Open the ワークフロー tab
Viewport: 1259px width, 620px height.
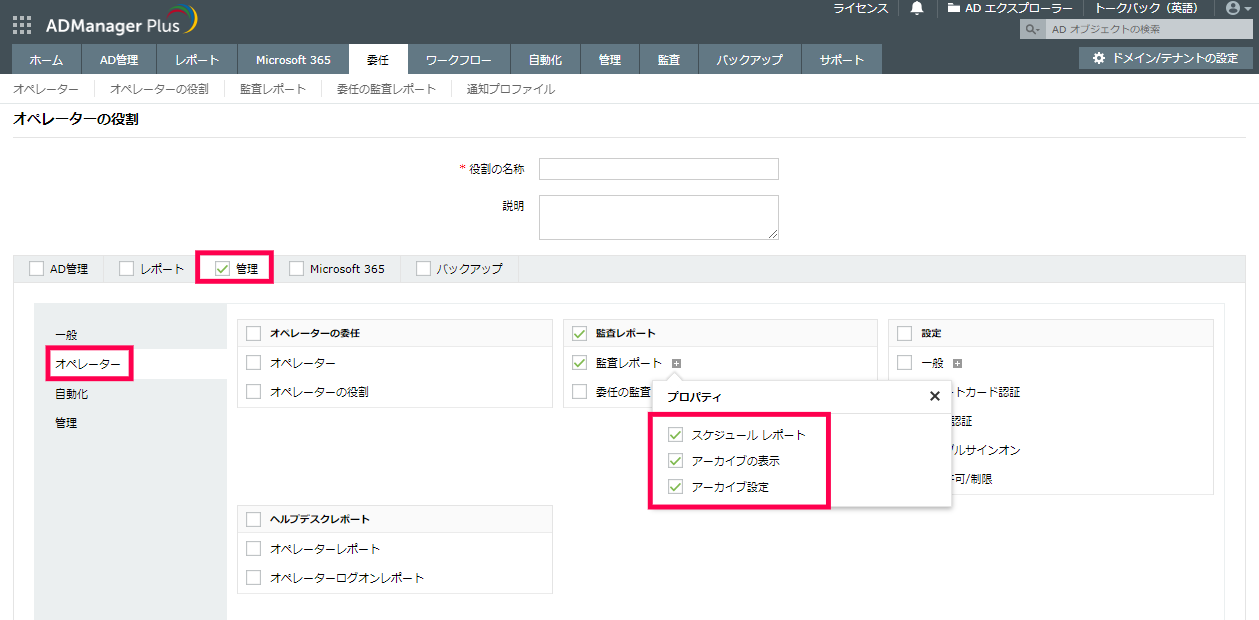458,60
